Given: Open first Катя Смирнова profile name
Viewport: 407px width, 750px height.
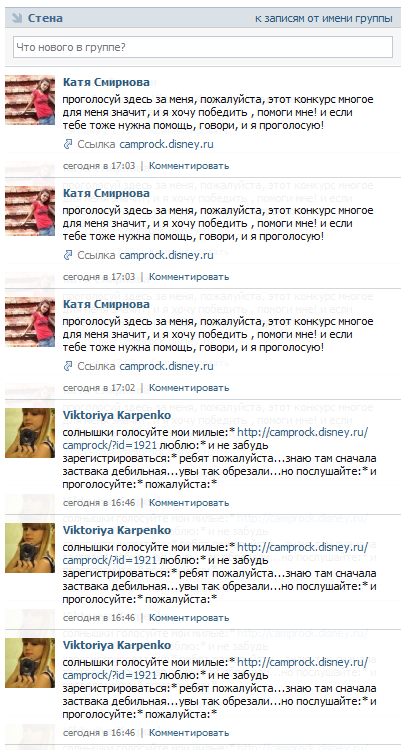Looking at the screenshot, I should pyautogui.click(x=106, y=82).
